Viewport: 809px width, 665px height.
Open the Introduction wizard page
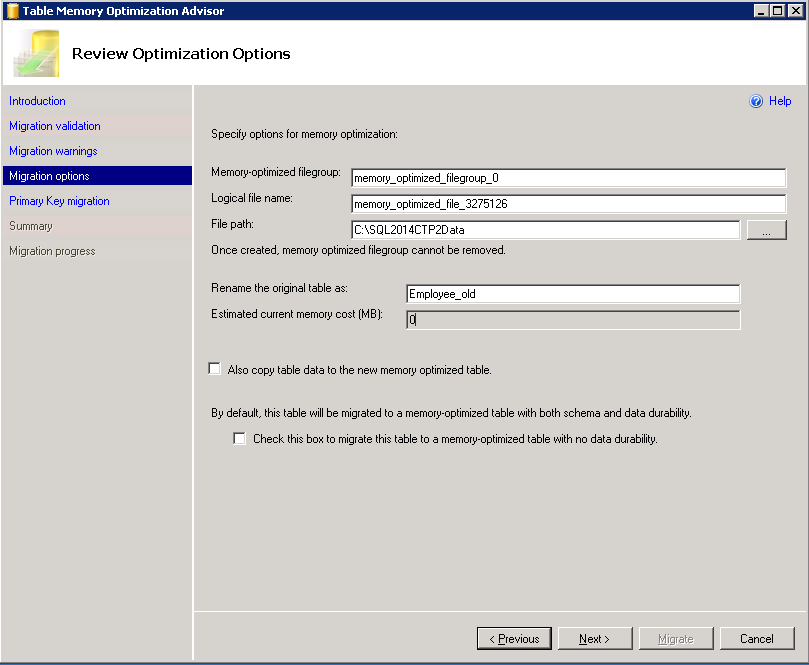pyautogui.click(x=38, y=101)
